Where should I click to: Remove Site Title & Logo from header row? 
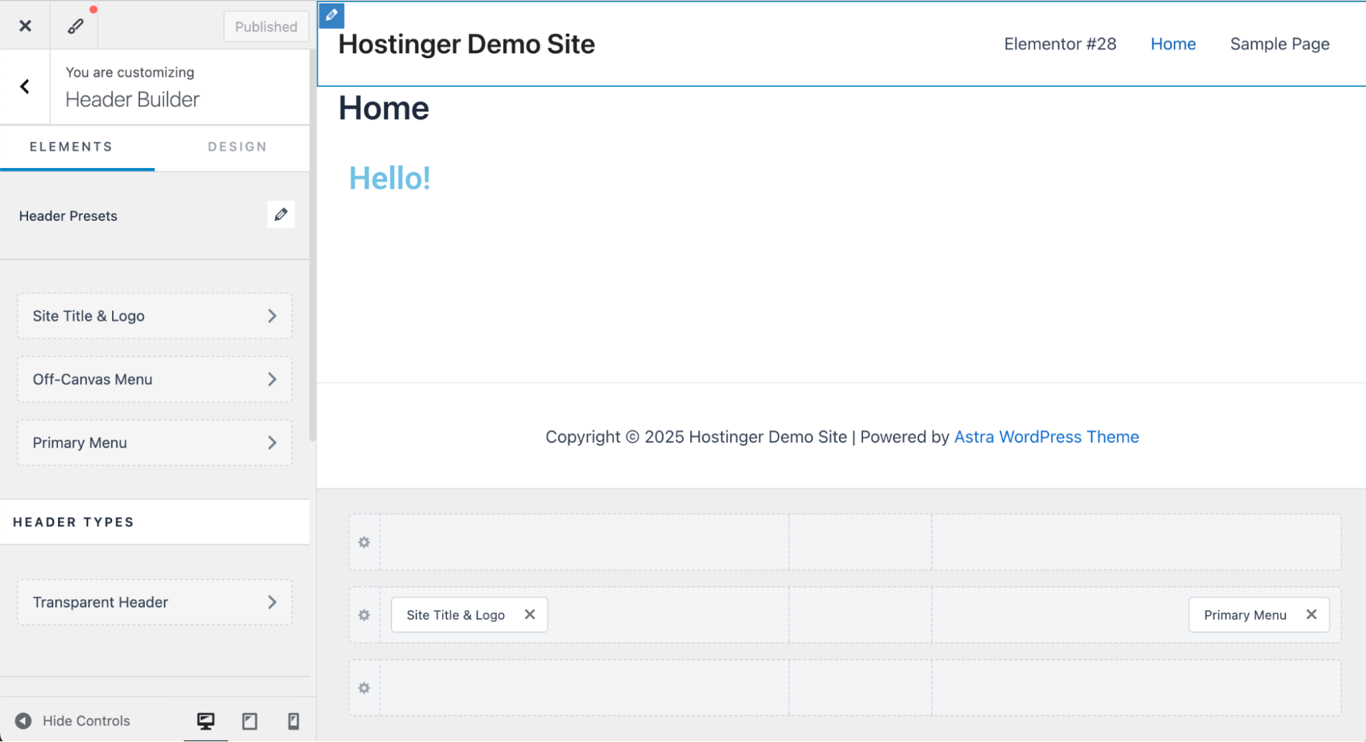click(x=529, y=614)
